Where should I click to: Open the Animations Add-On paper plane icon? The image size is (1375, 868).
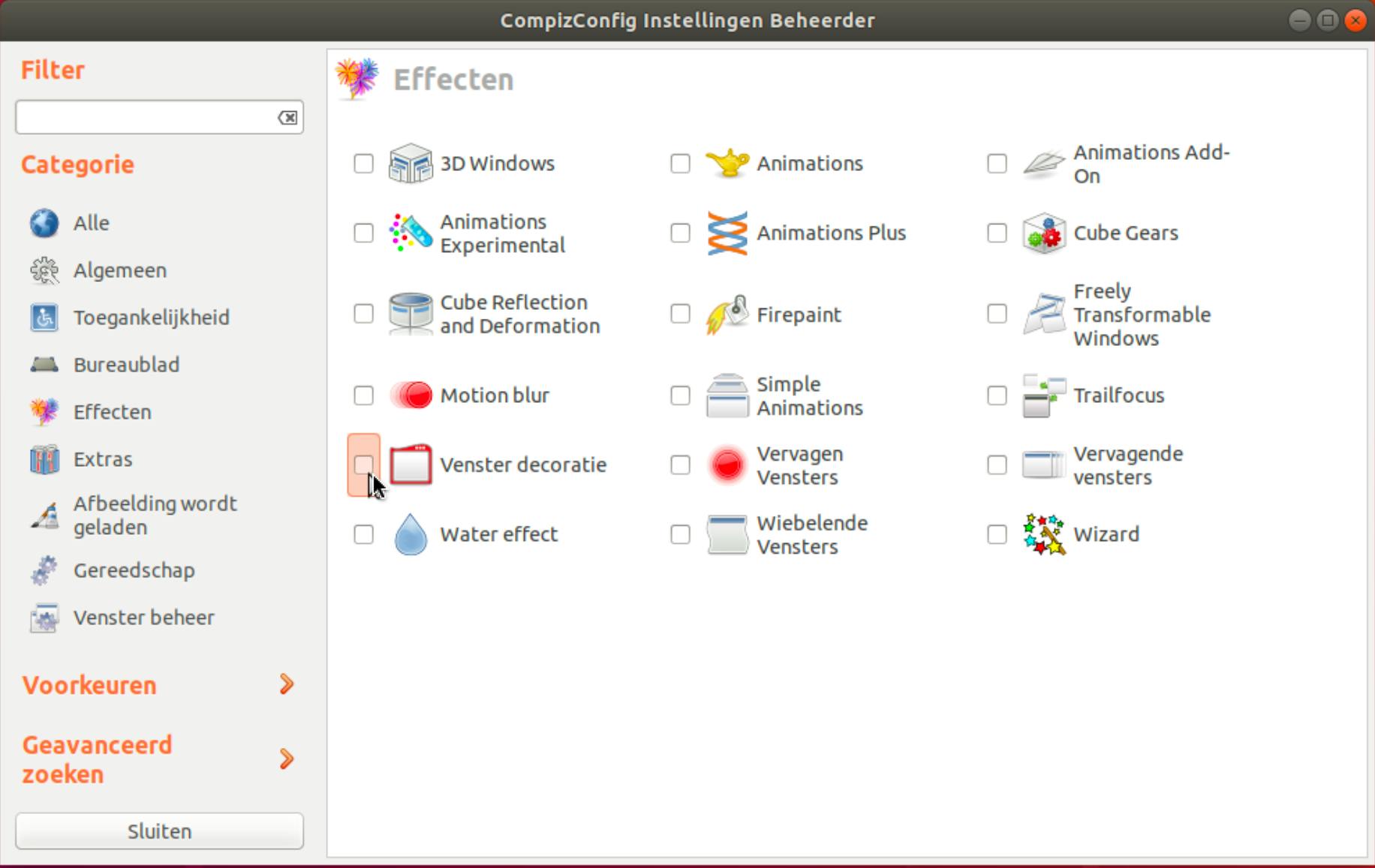(x=1044, y=164)
